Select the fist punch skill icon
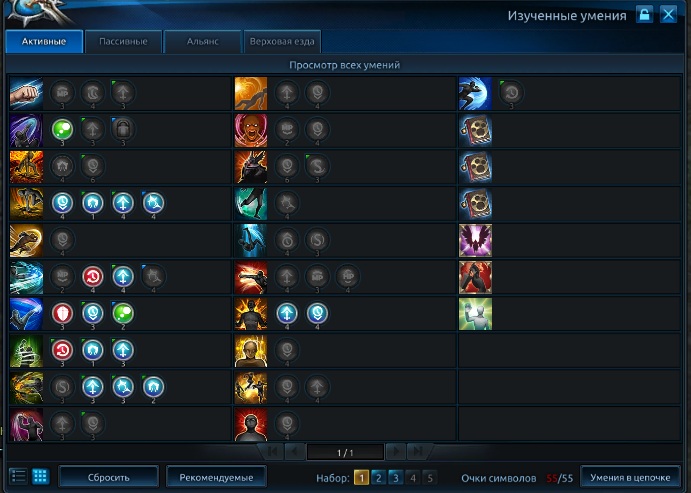The image size is (691, 493). click(x=26, y=93)
